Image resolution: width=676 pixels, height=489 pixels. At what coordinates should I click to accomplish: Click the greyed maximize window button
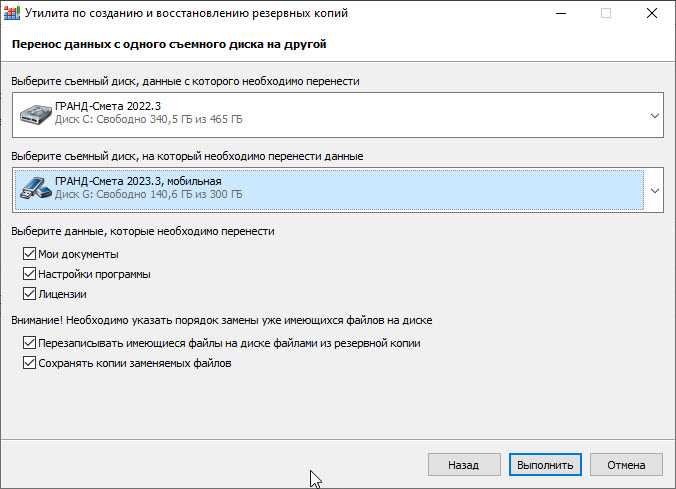tap(605, 14)
